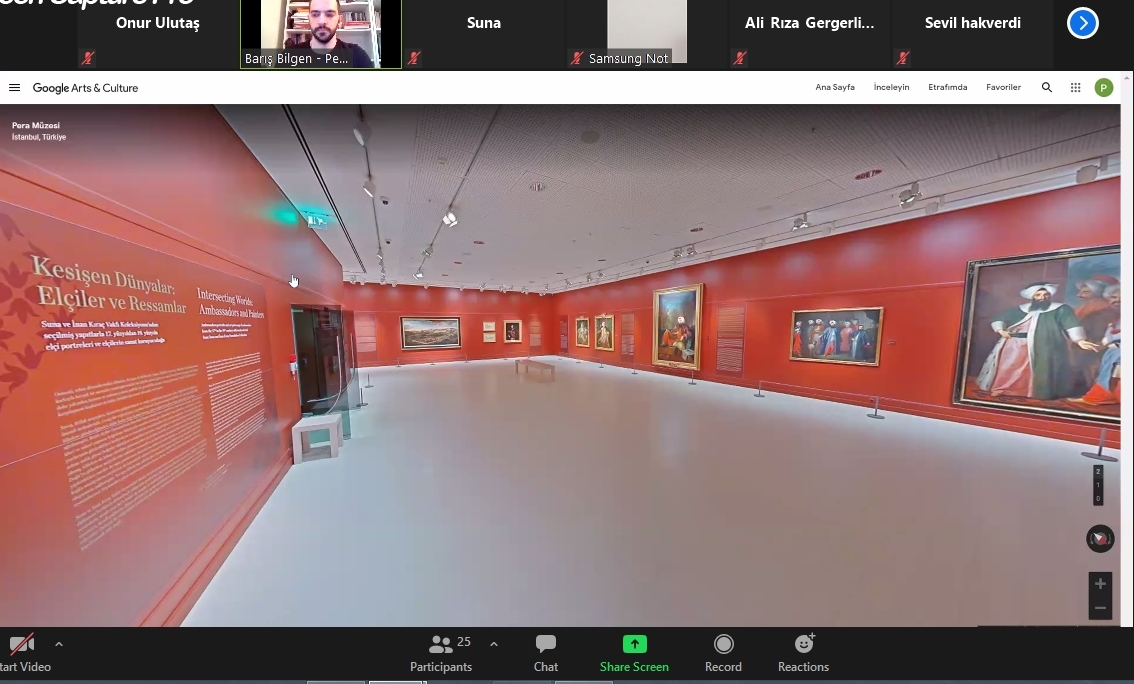1134x684 pixels.
Task: Click the group painting of figures in robes
Action: click(836, 335)
